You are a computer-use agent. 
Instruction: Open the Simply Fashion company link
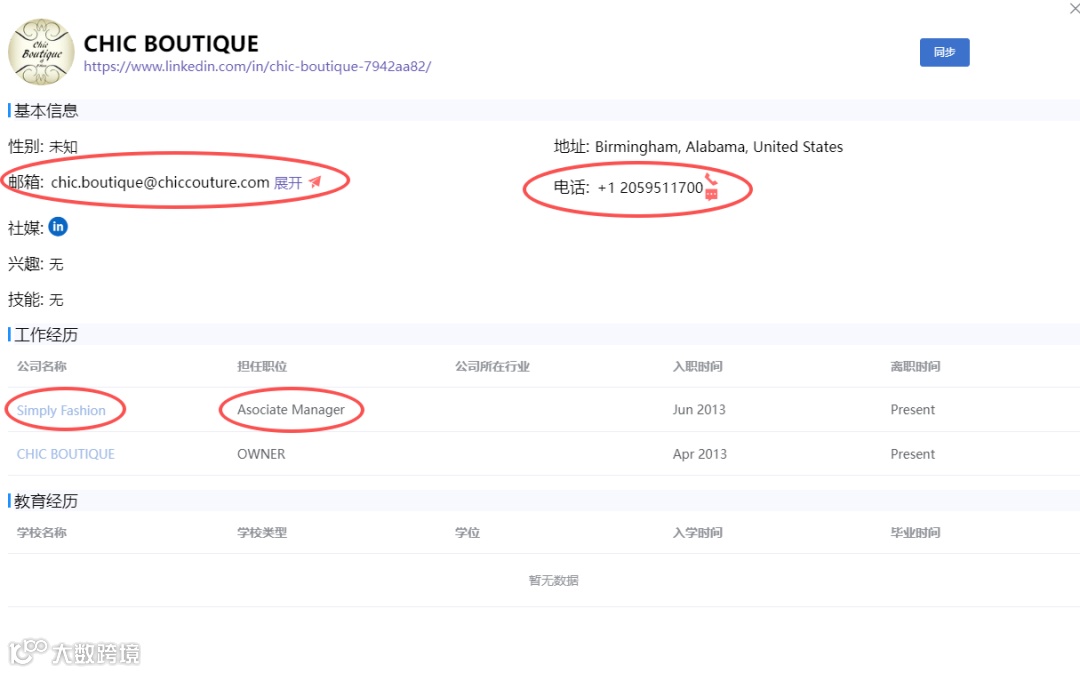[61, 411]
